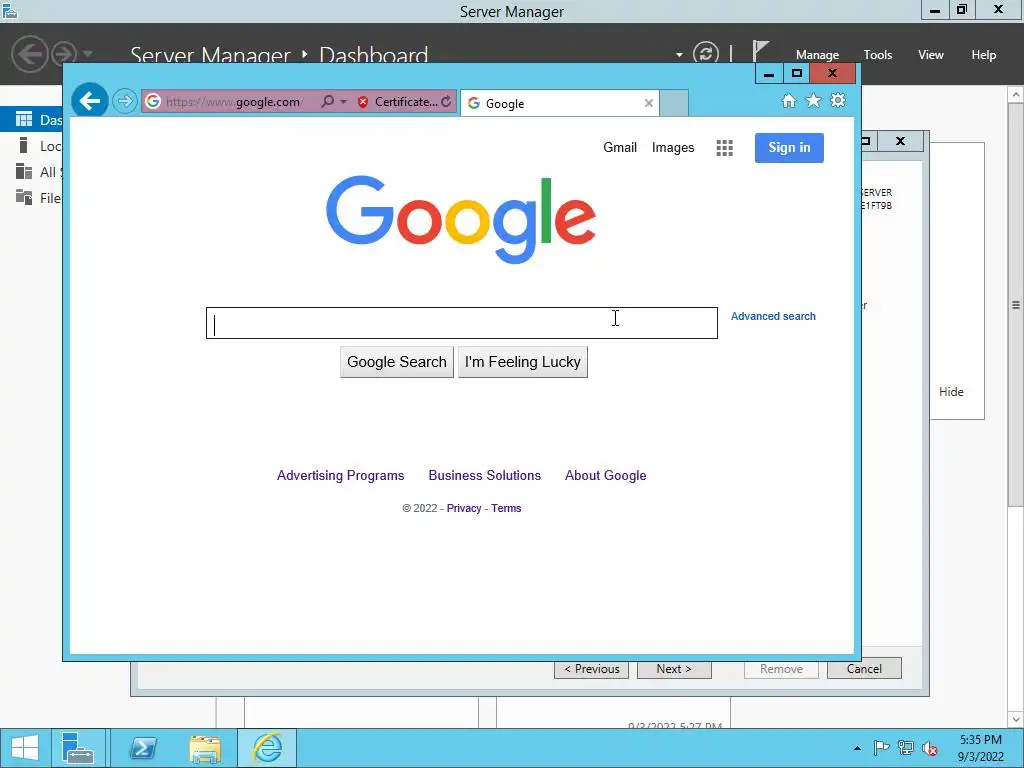Open the Manage menu
The image size is (1024, 768).
(817, 55)
